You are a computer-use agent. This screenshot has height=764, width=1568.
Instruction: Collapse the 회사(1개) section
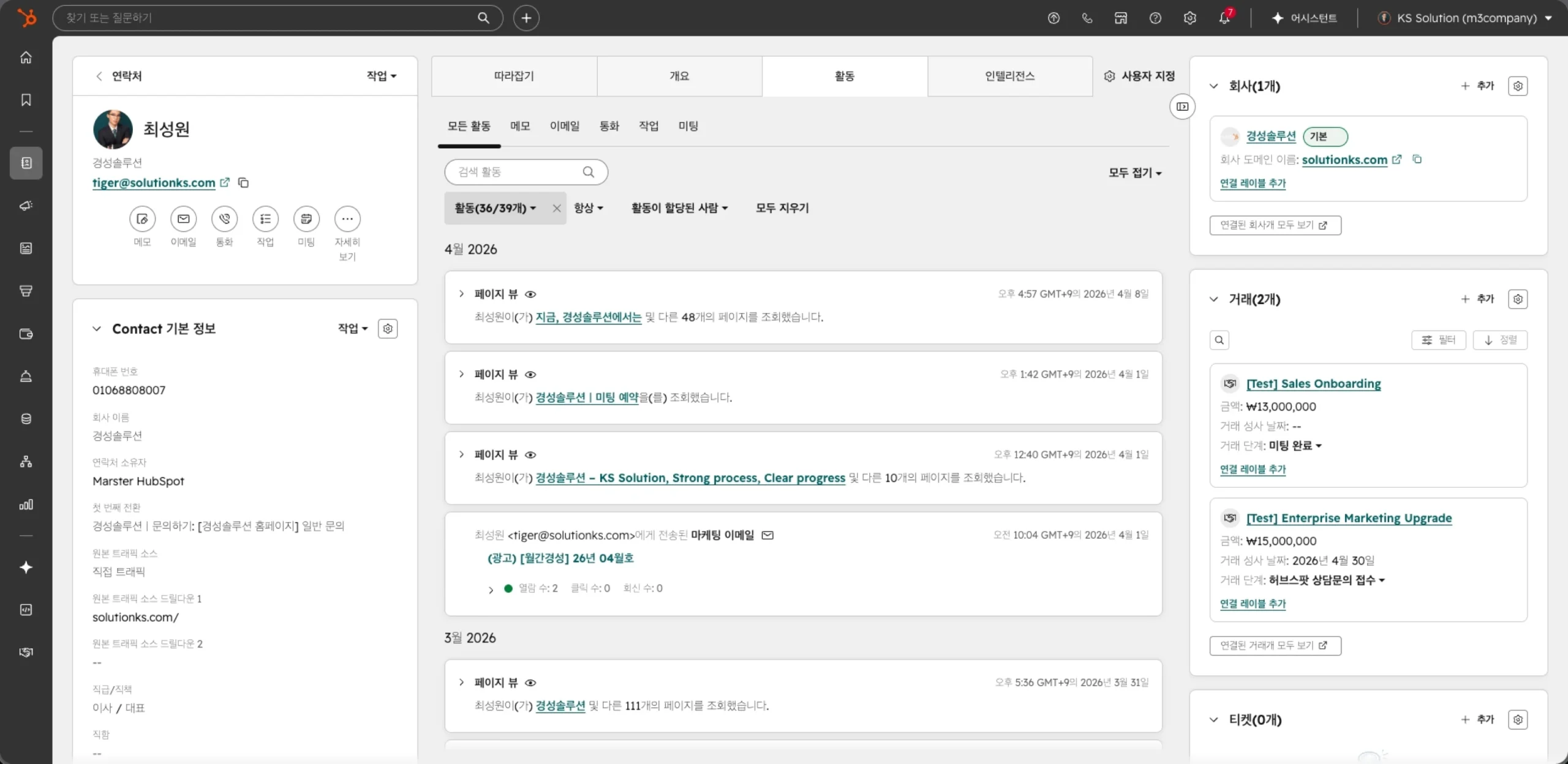pyautogui.click(x=1214, y=86)
